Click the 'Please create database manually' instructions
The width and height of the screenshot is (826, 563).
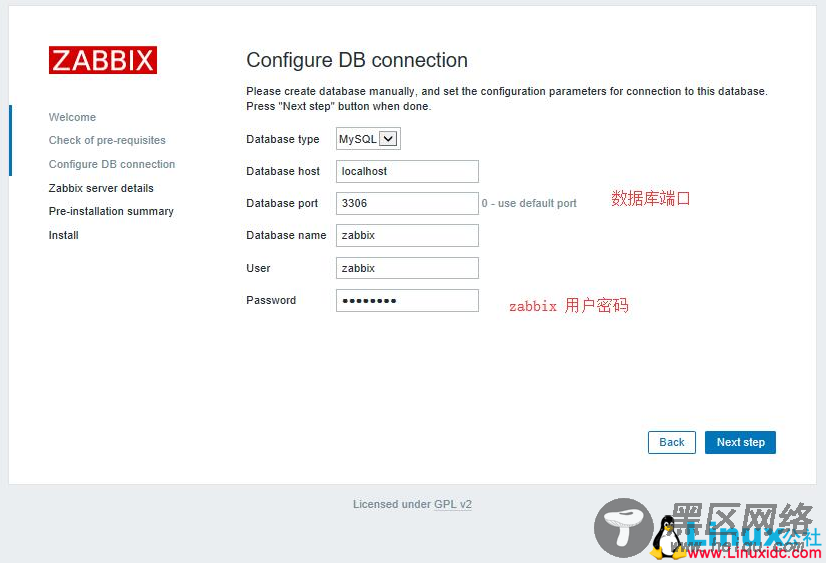[x=507, y=99]
